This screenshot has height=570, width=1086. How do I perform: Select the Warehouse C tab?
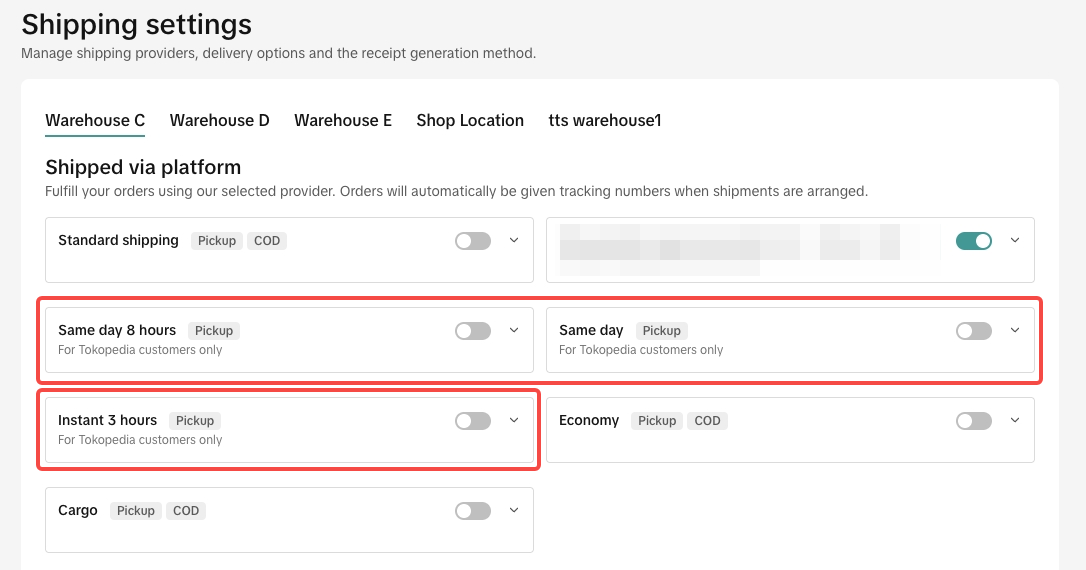(x=95, y=121)
